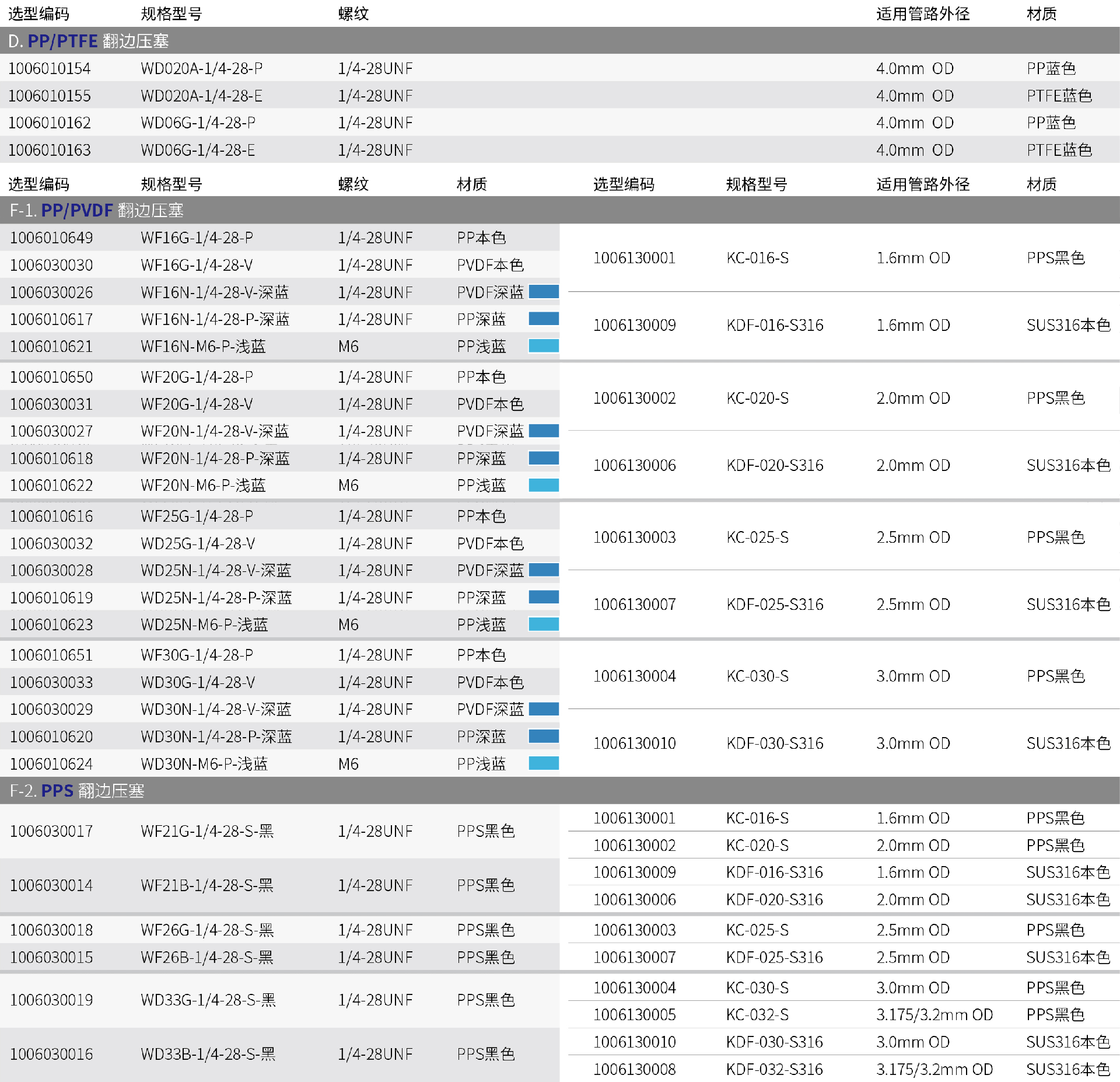Select the D. PP/PTFE 翻边压塞 section header
This screenshot has width=1120, height=1082.
pyautogui.click(x=89, y=41)
